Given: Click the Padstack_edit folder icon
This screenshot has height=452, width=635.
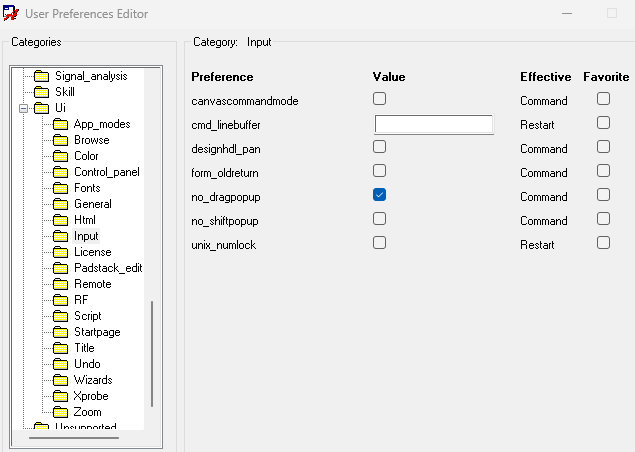Looking at the screenshot, I should tap(60, 268).
